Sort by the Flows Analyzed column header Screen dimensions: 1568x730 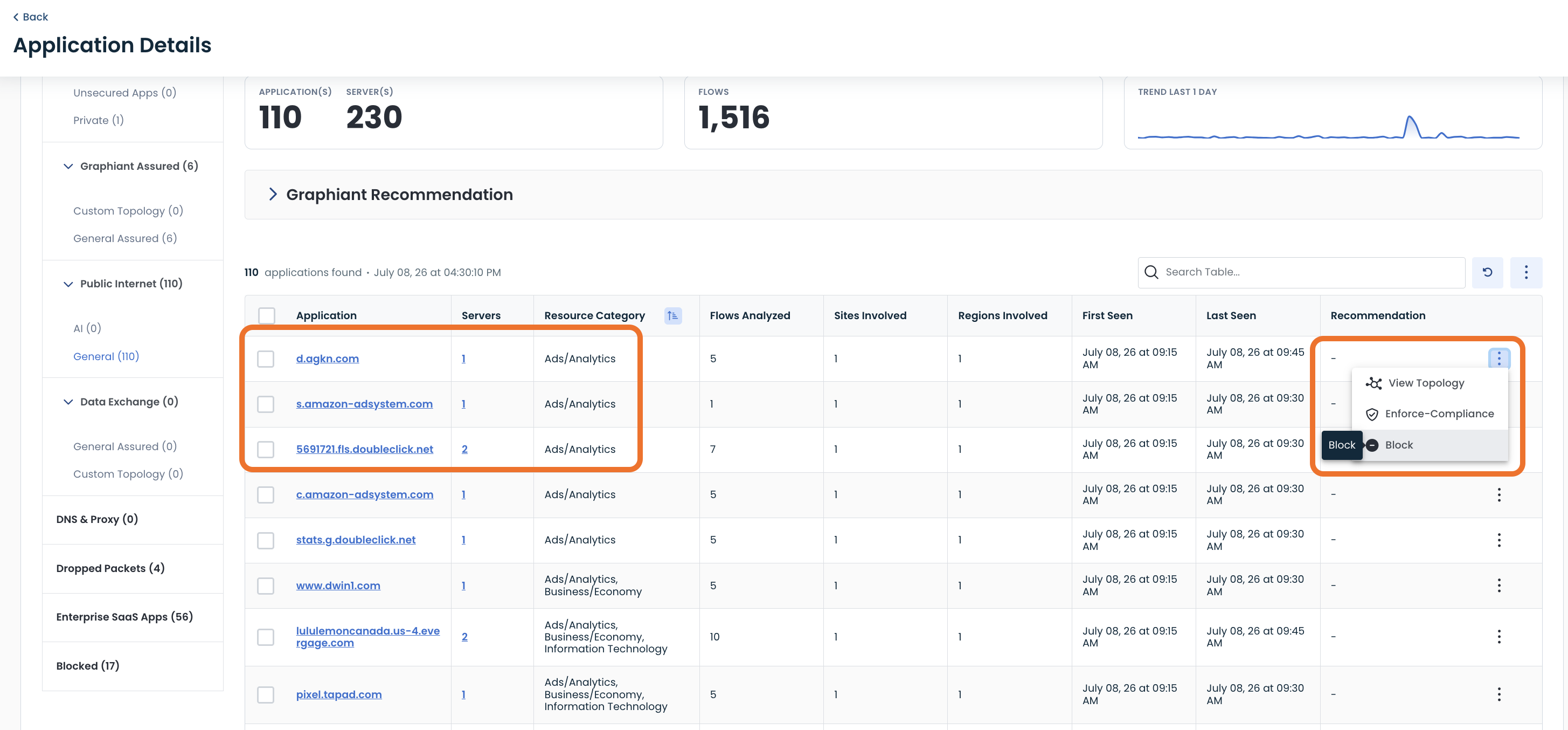click(x=750, y=315)
